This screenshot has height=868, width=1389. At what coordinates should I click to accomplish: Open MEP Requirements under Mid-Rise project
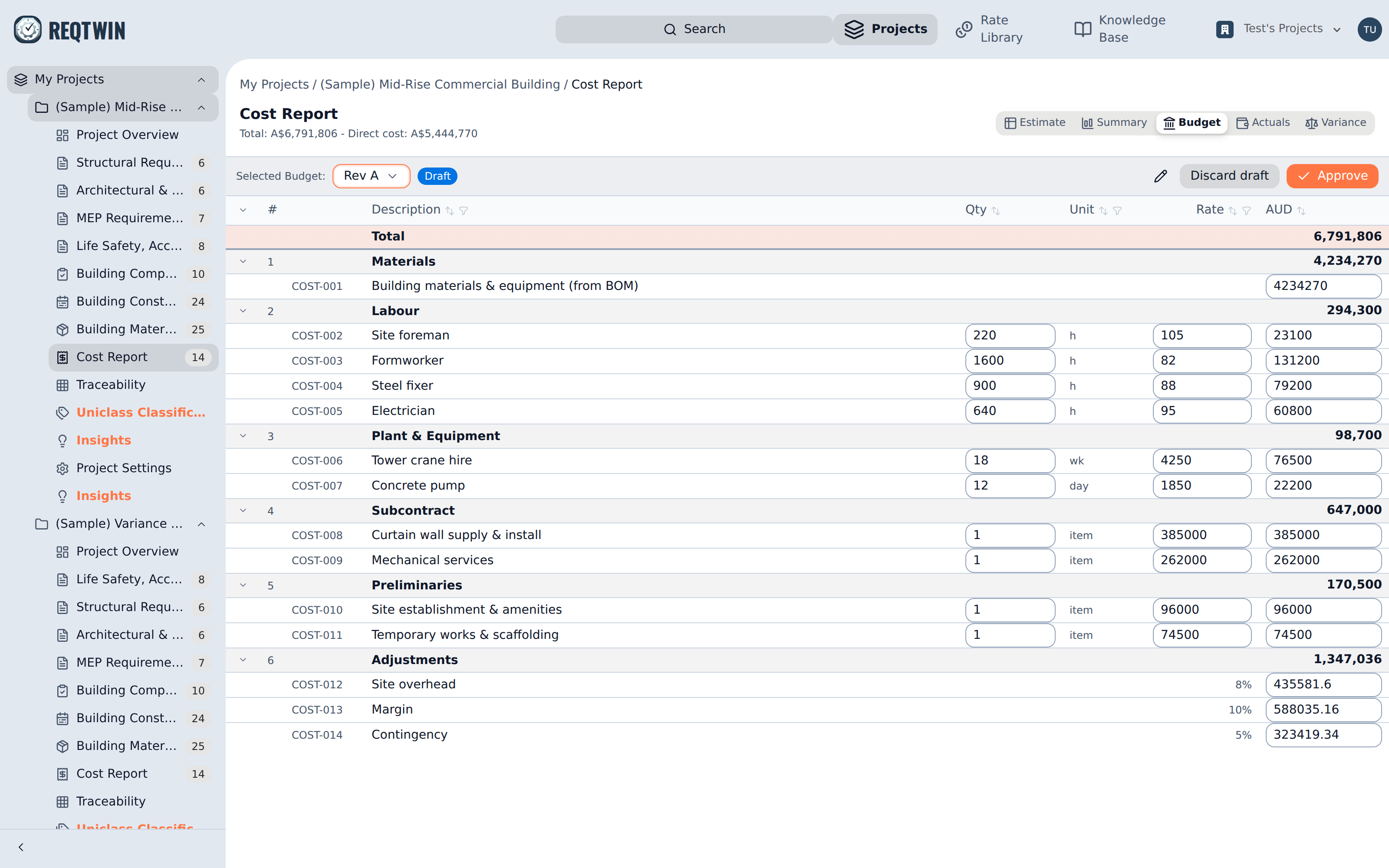pyautogui.click(x=133, y=218)
